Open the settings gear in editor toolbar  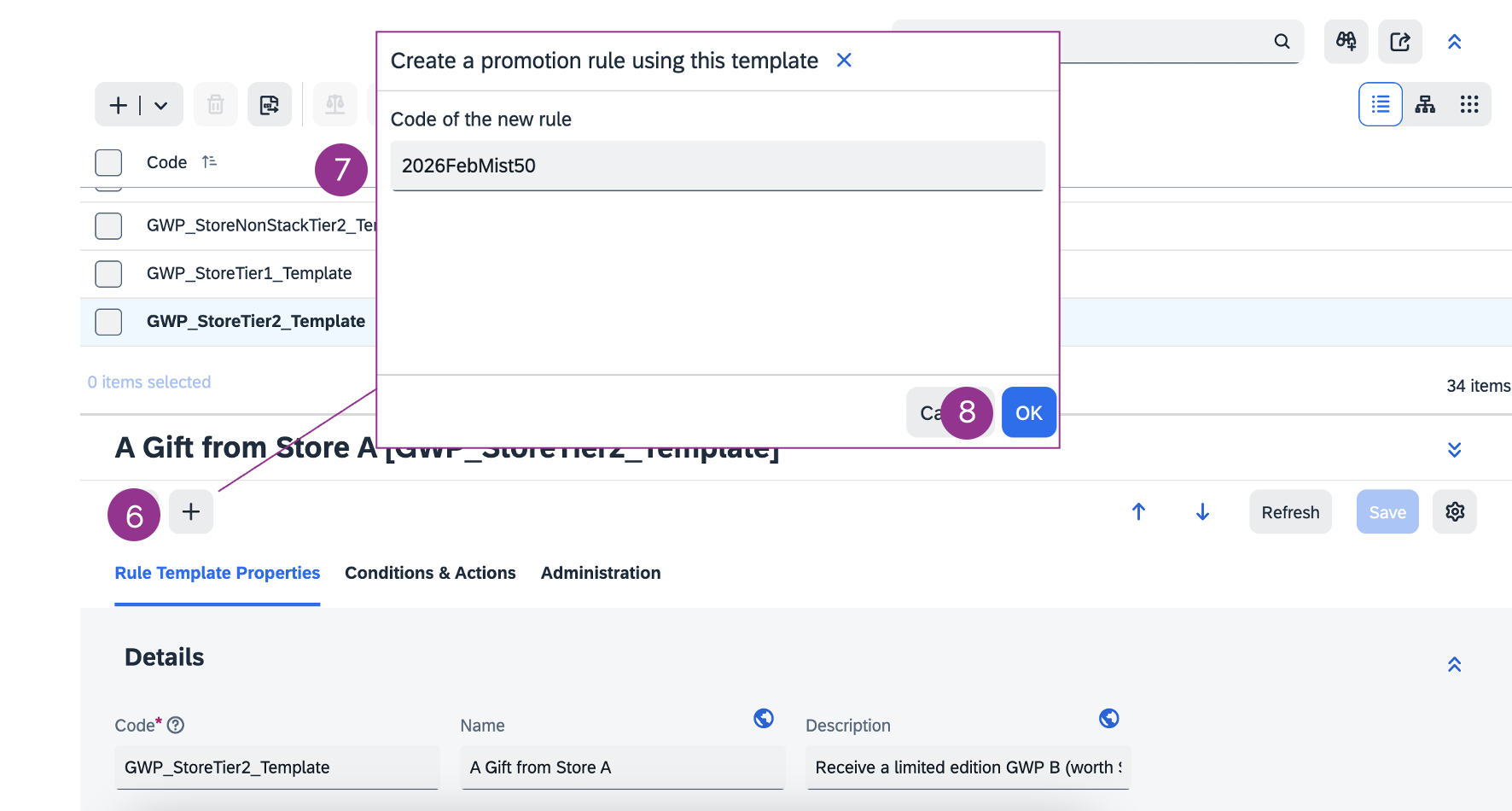[x=1454, y=511]
